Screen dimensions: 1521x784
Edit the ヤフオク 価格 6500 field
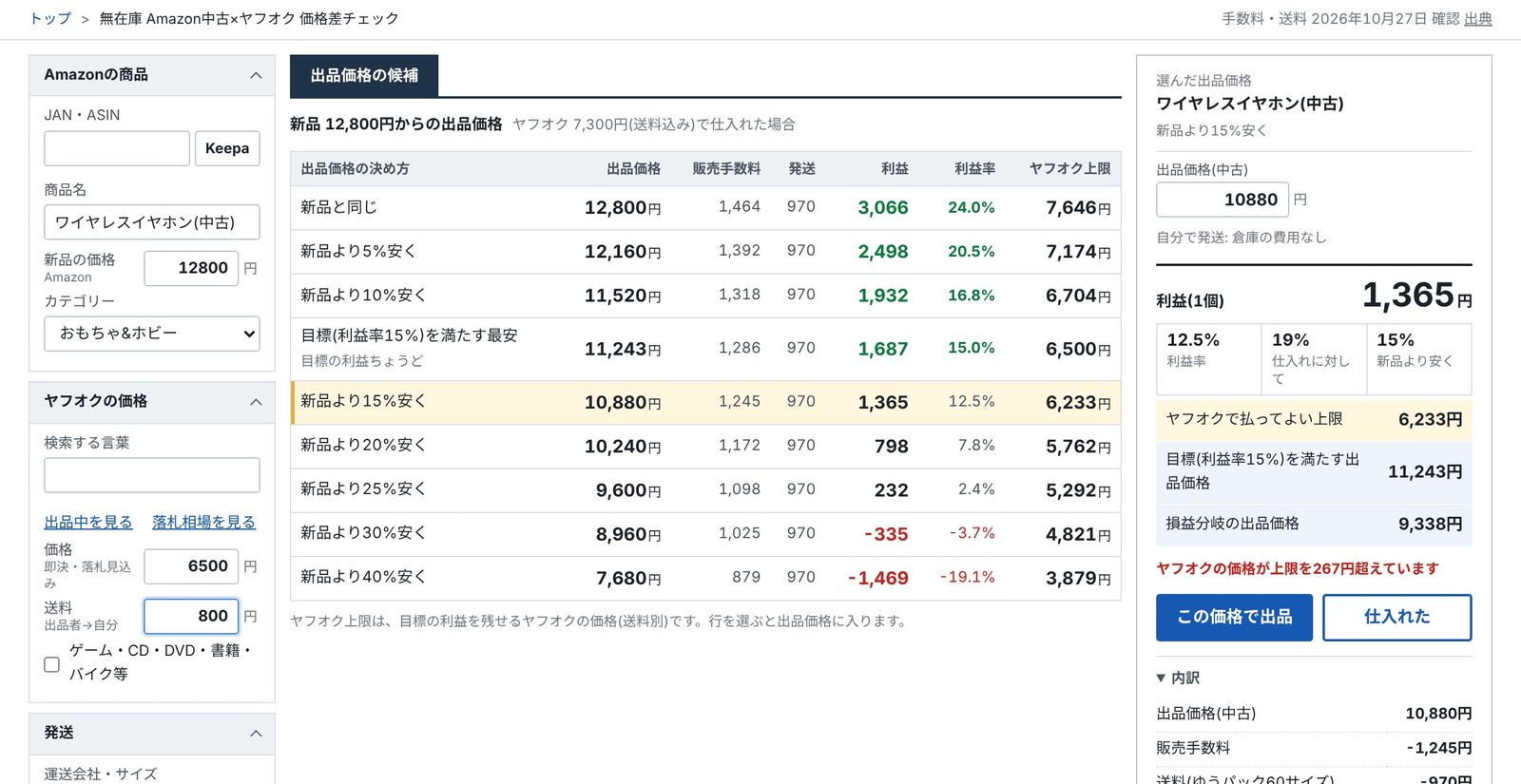pos(191,566)
